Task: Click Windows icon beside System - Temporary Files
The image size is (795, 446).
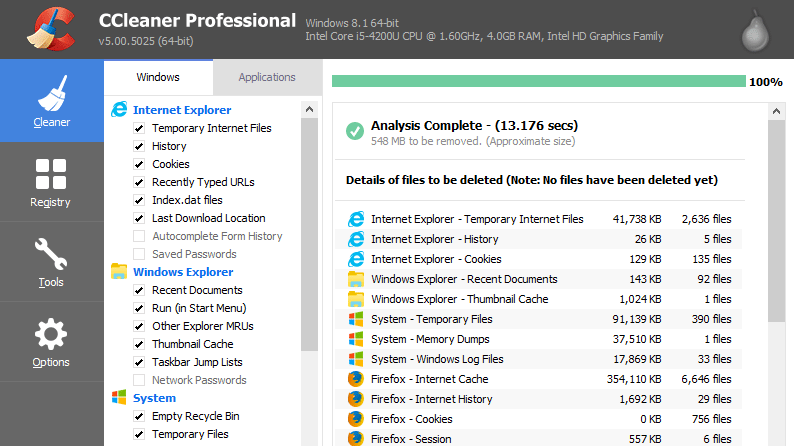Action: tap(356, 319)
